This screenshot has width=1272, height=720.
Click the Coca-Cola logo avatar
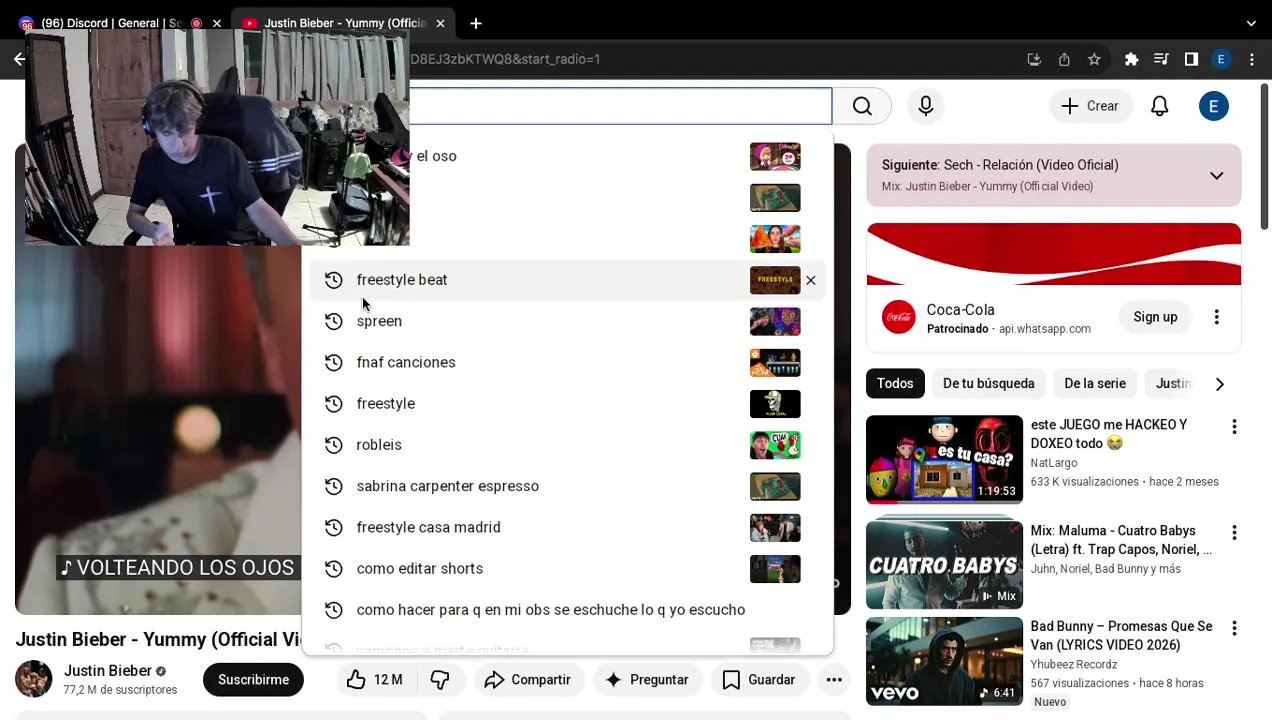(898, 317)
